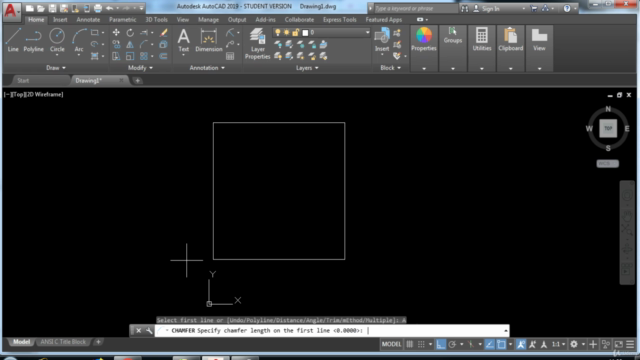Click the Move tool icon

tap(116, 33)
